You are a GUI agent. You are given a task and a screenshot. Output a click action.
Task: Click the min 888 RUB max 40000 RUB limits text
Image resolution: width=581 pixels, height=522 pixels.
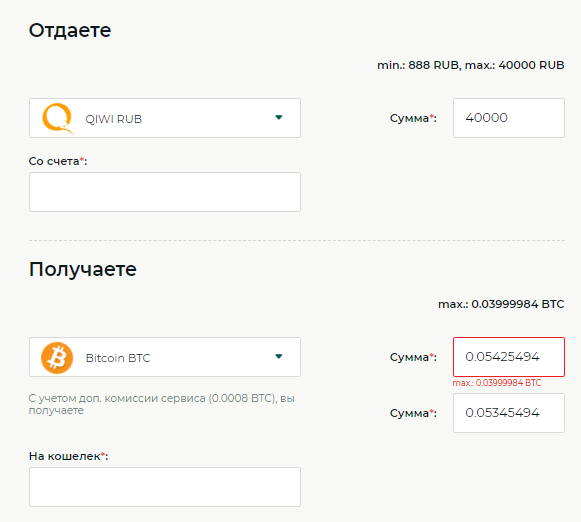pos(471,65)
